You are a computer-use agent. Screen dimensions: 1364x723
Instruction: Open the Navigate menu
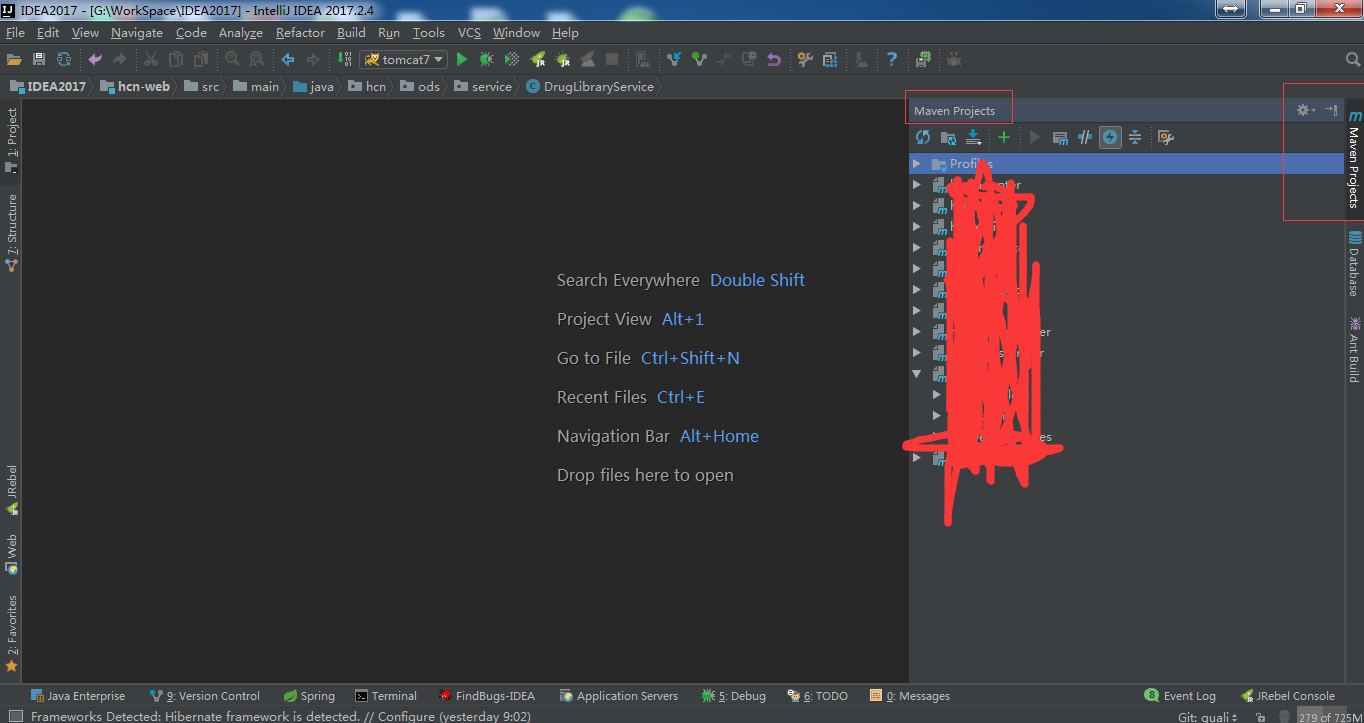tap(137, 33)
